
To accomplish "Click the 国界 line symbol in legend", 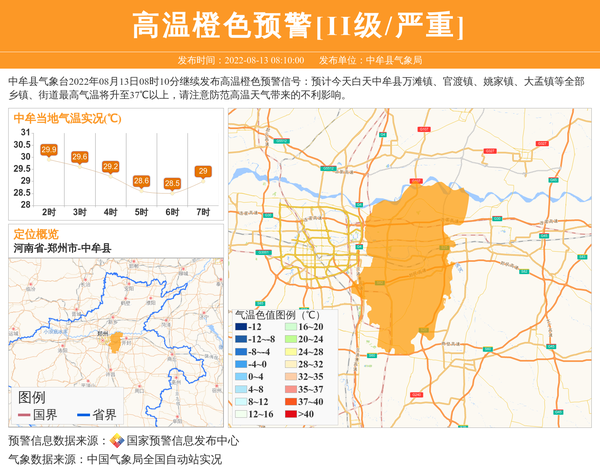I will pyautogui.click(x=24, y=415).
